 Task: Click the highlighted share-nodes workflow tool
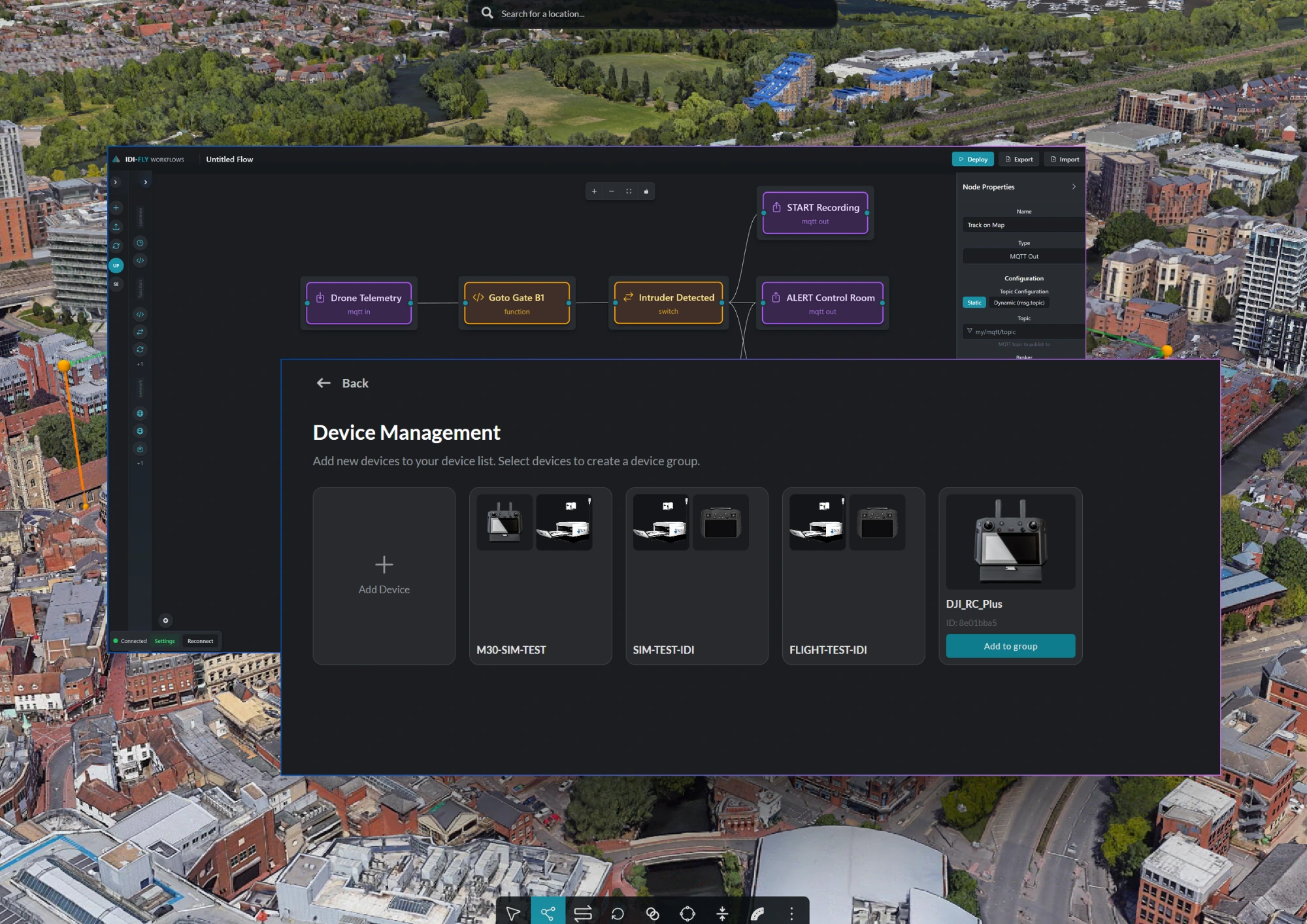[x=548, y=913]
